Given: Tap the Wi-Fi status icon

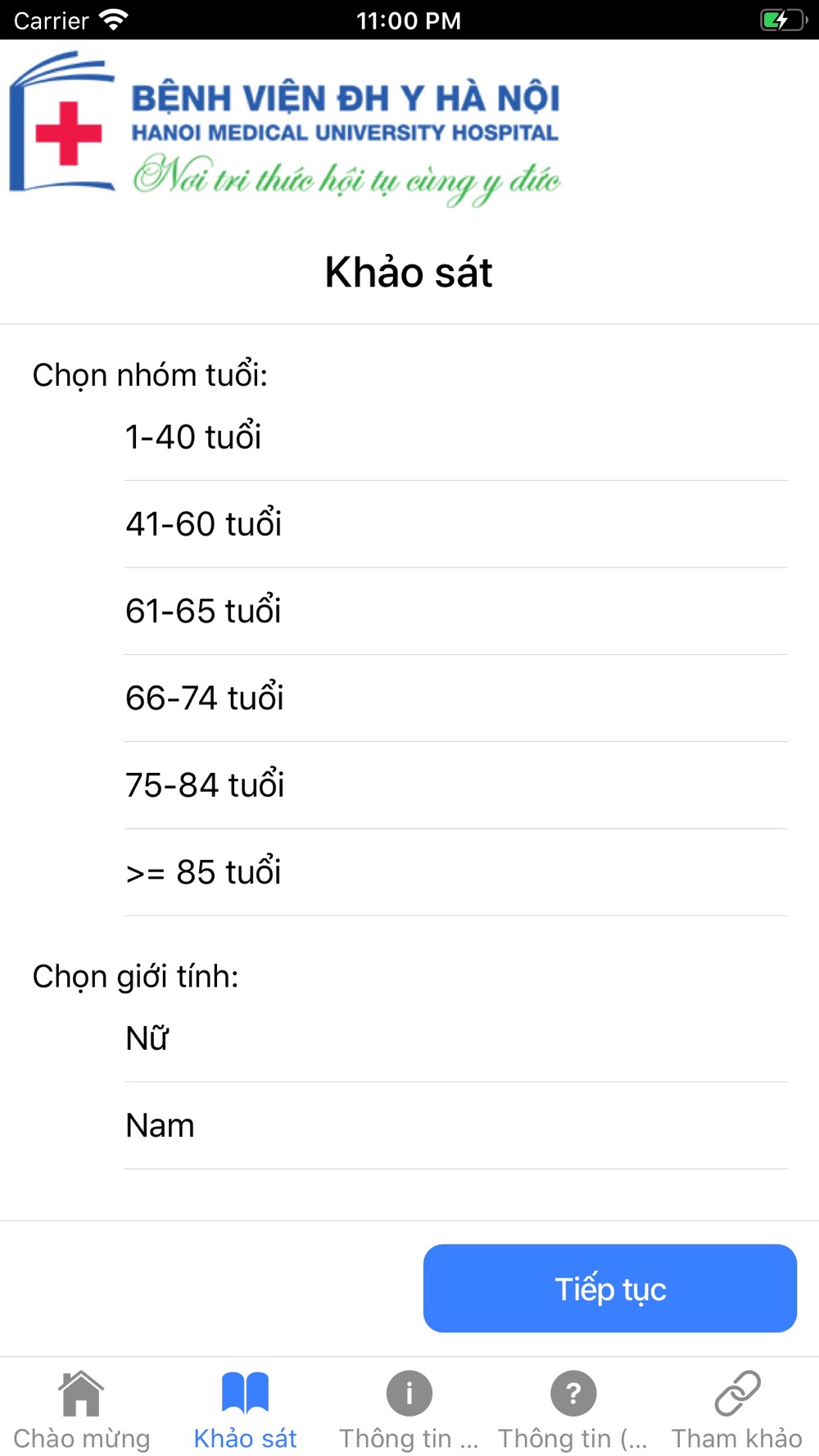Looking at the screenshot, I should 113,20.
